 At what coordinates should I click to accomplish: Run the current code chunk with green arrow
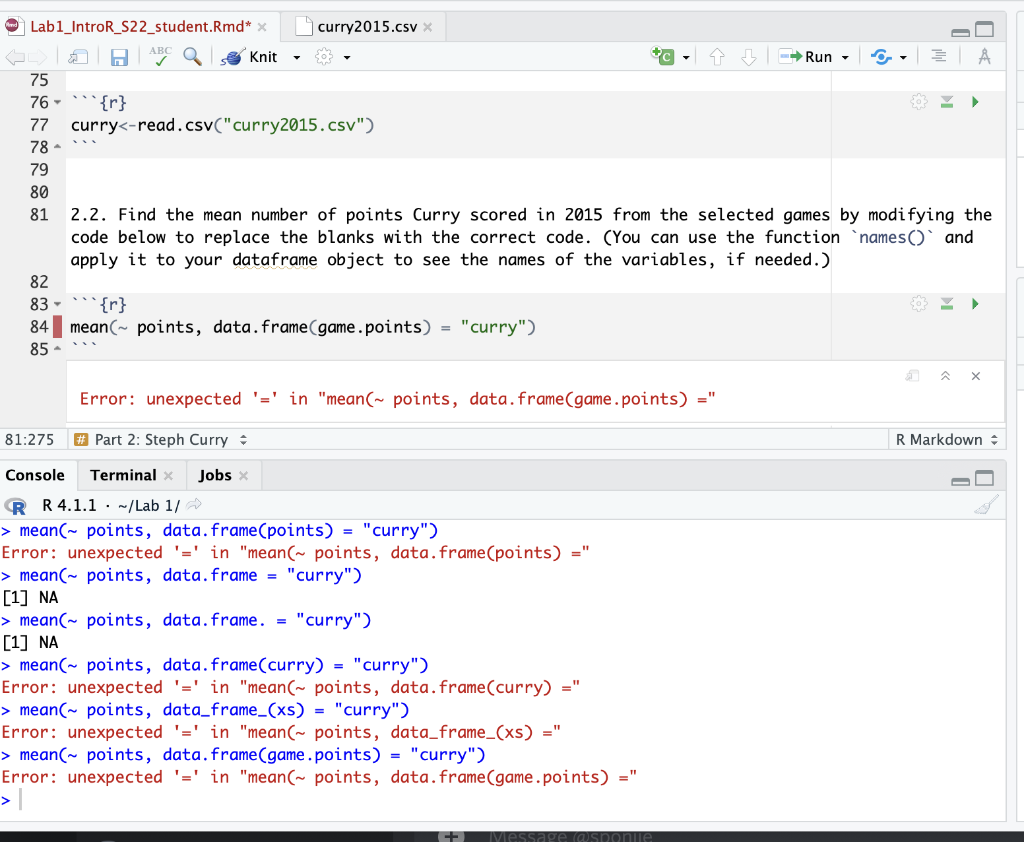tap(975, 303)
